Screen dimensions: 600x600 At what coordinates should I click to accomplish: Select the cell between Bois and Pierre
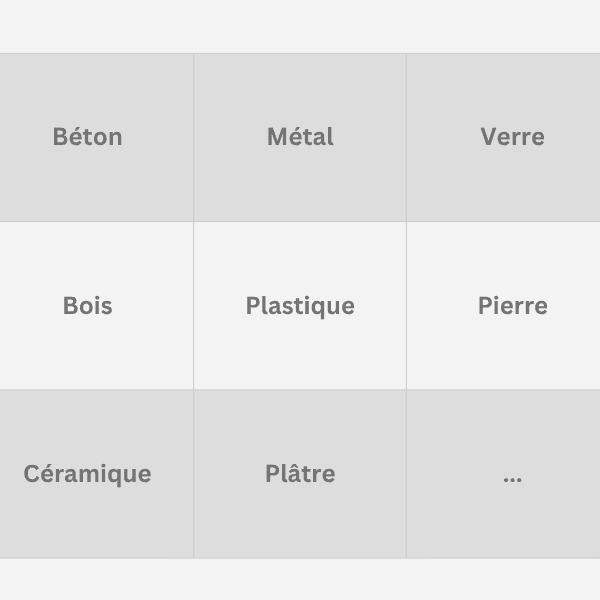coord(300,306)
